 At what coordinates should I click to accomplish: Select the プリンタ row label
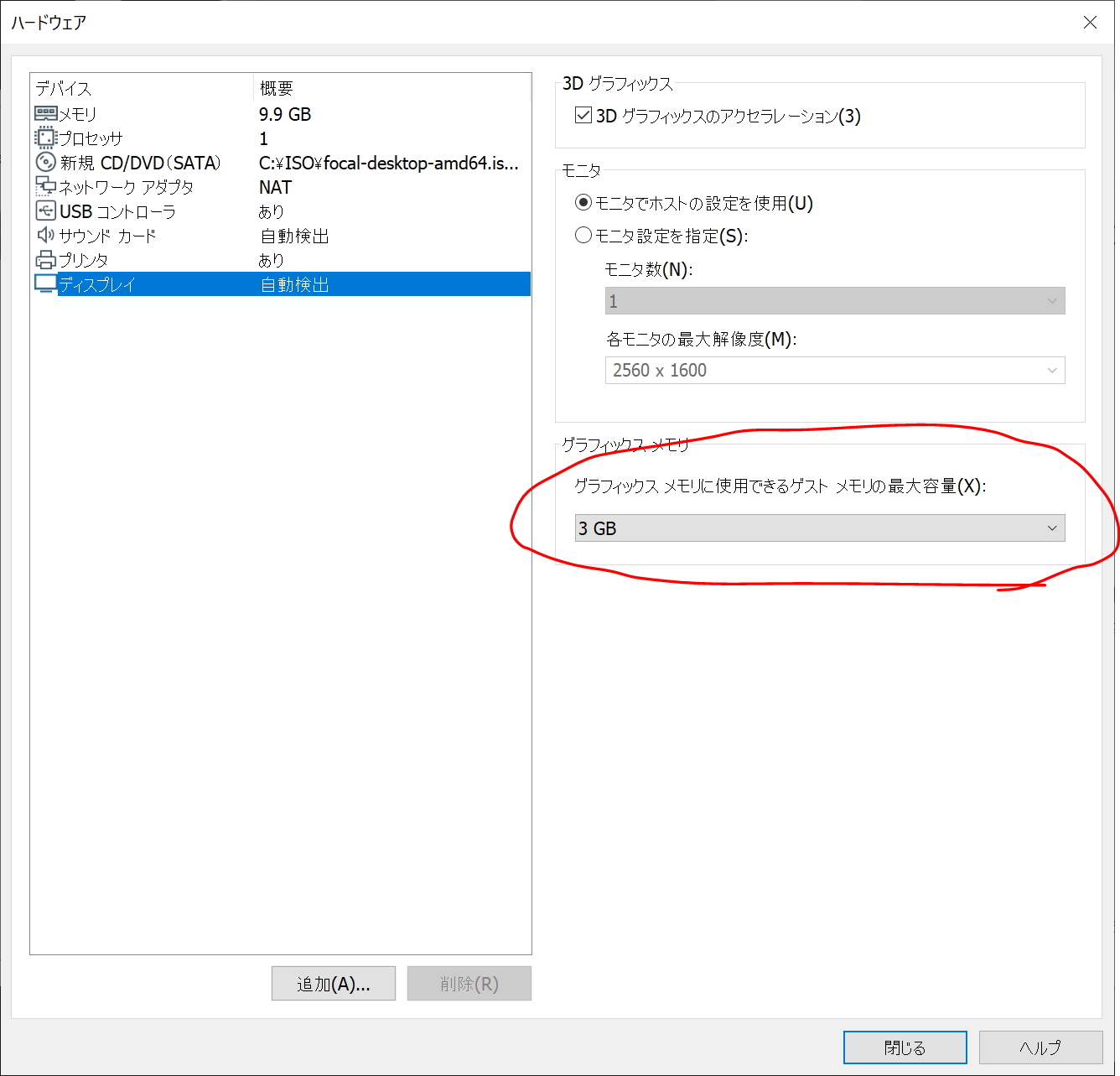[x=83, y=260]
